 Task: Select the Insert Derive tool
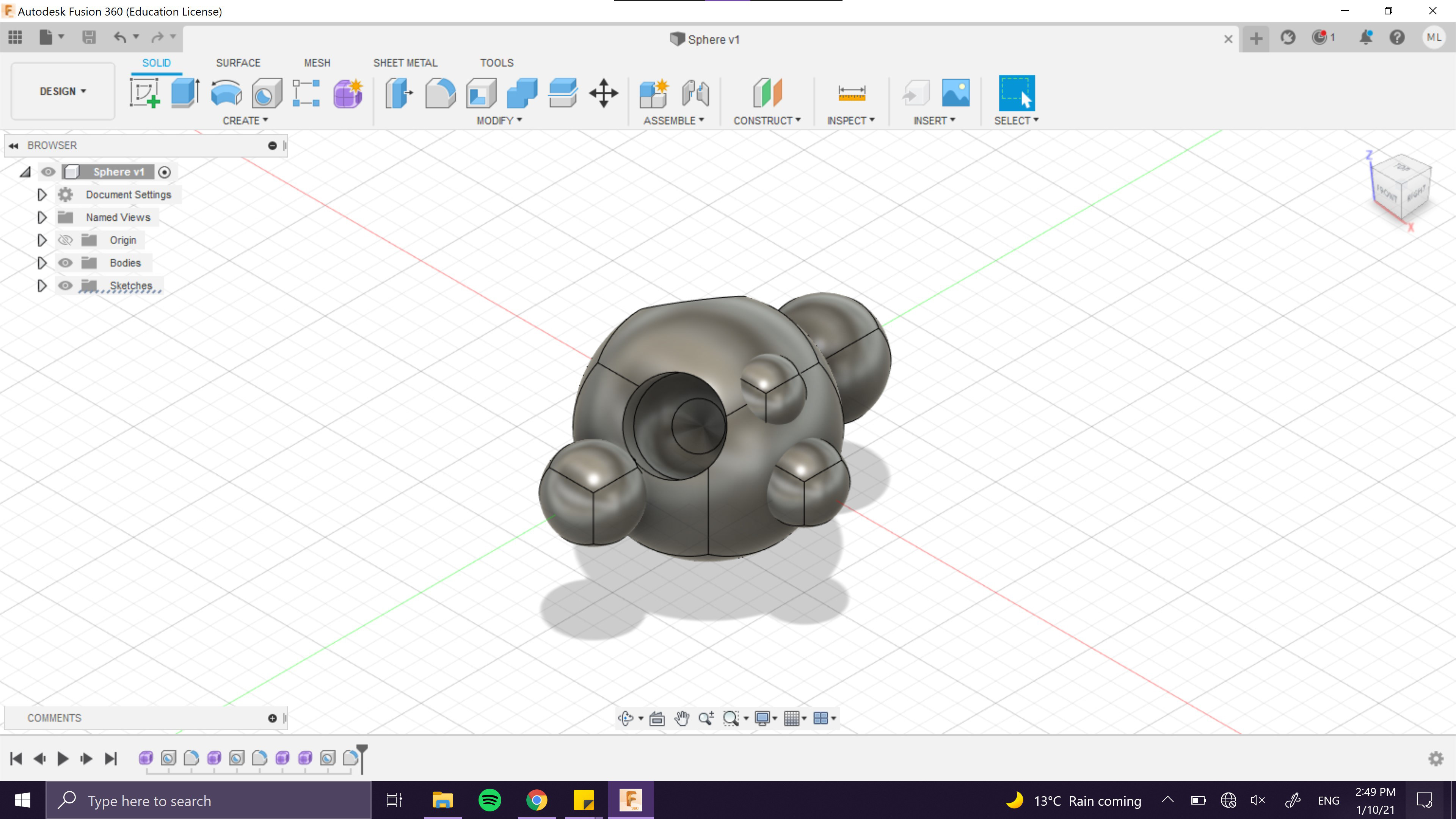pos(916,93)
